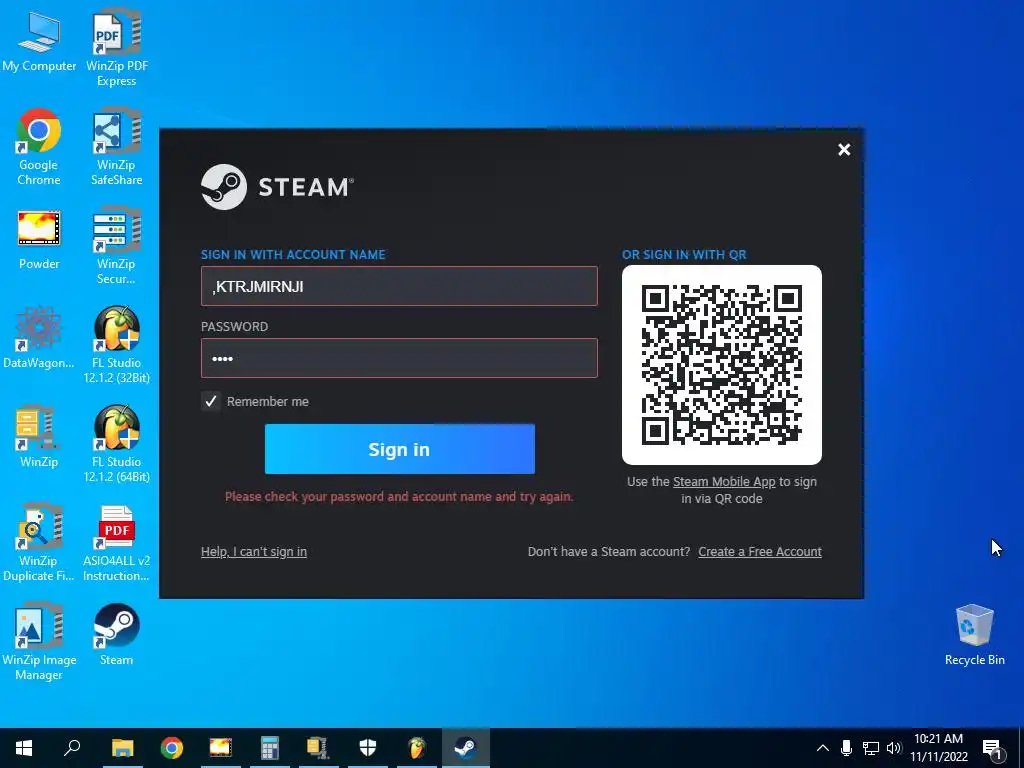Uncheck the Remember me checkbox
This screenshot has height=768, width=1024.
pos(210,401)
